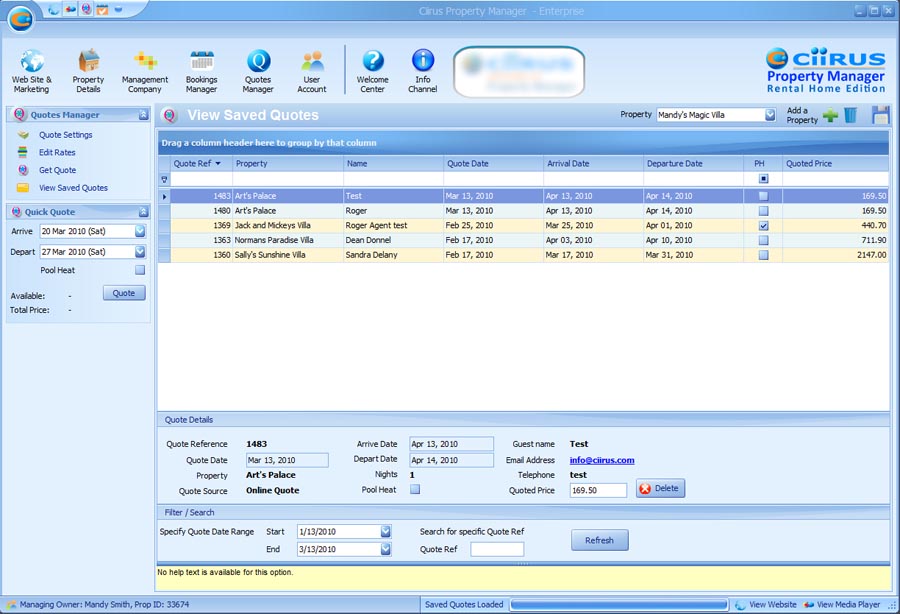Viewport: 900px width, 614px height.
Task: Toggle the PH column filter checkbox
Action: [x=763, y=179]
